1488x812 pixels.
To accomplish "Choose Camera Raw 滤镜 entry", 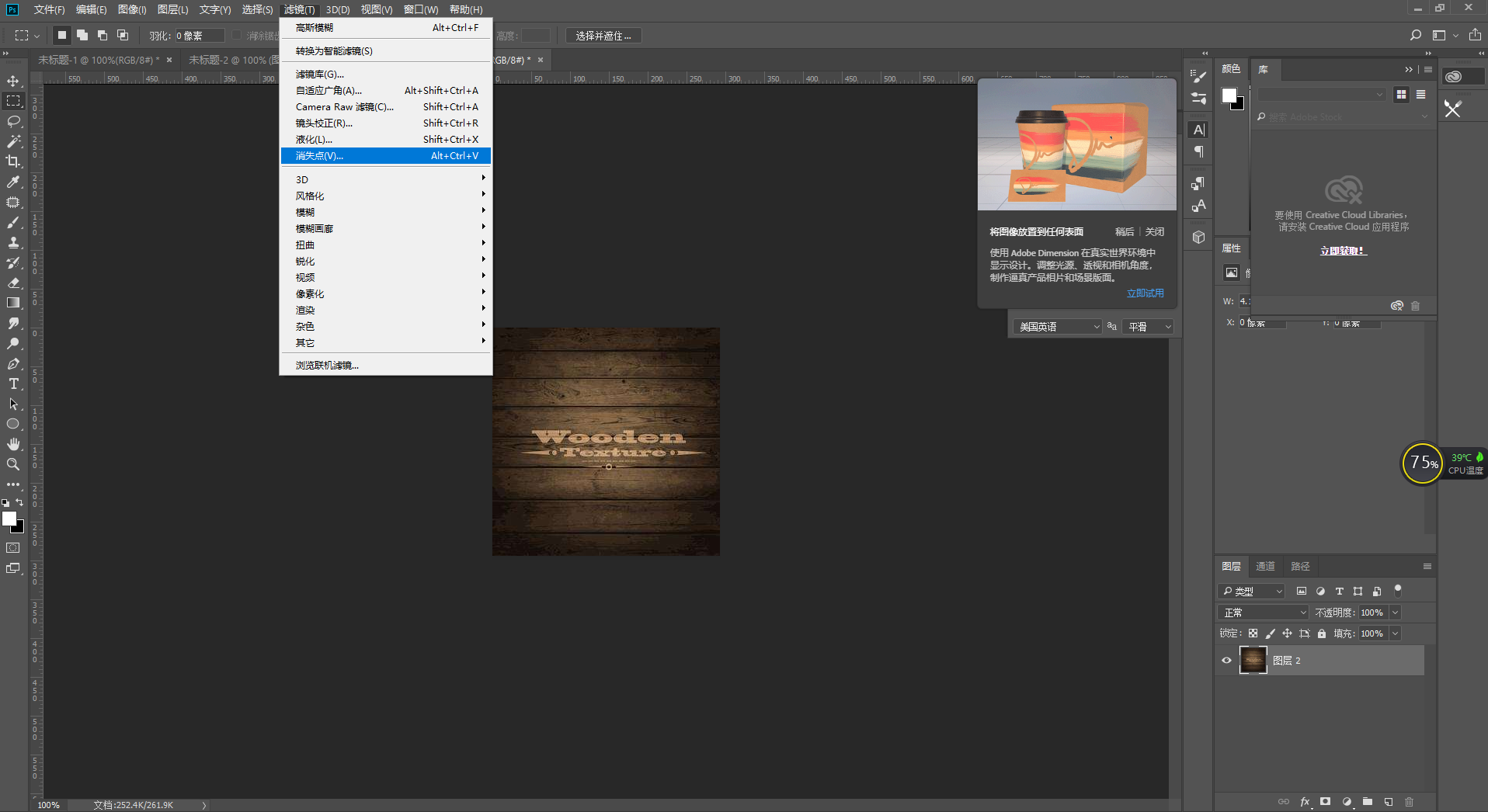I will (385, 106).
